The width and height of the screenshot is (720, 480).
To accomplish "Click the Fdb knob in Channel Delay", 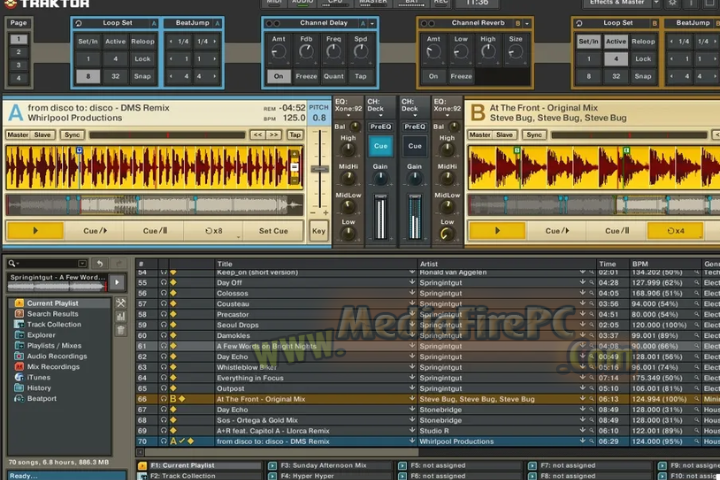I will pyautogui.click(x=306, y=51).
